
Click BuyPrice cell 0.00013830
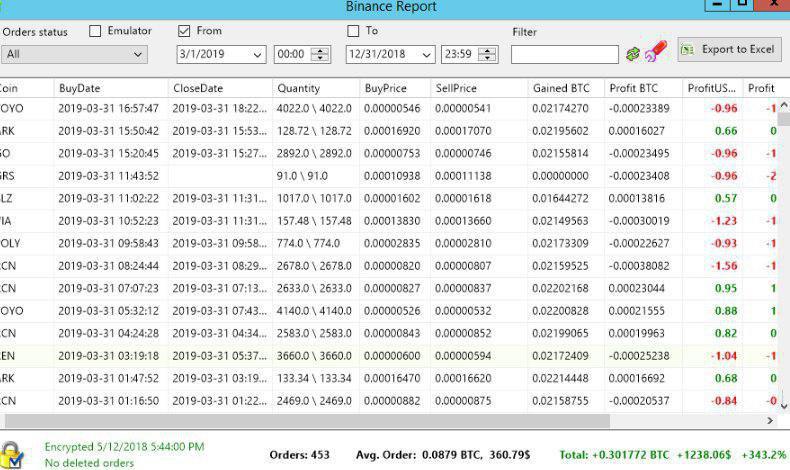coord(392,221)
